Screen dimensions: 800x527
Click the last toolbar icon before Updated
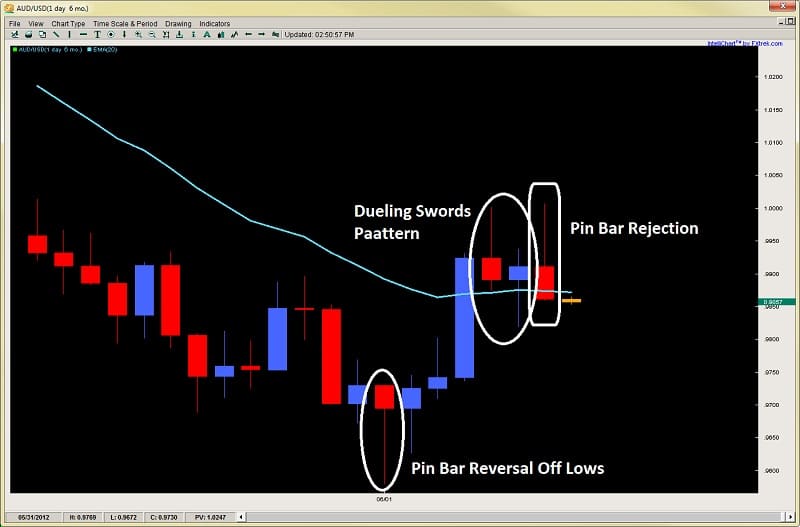tap(276, 35)
